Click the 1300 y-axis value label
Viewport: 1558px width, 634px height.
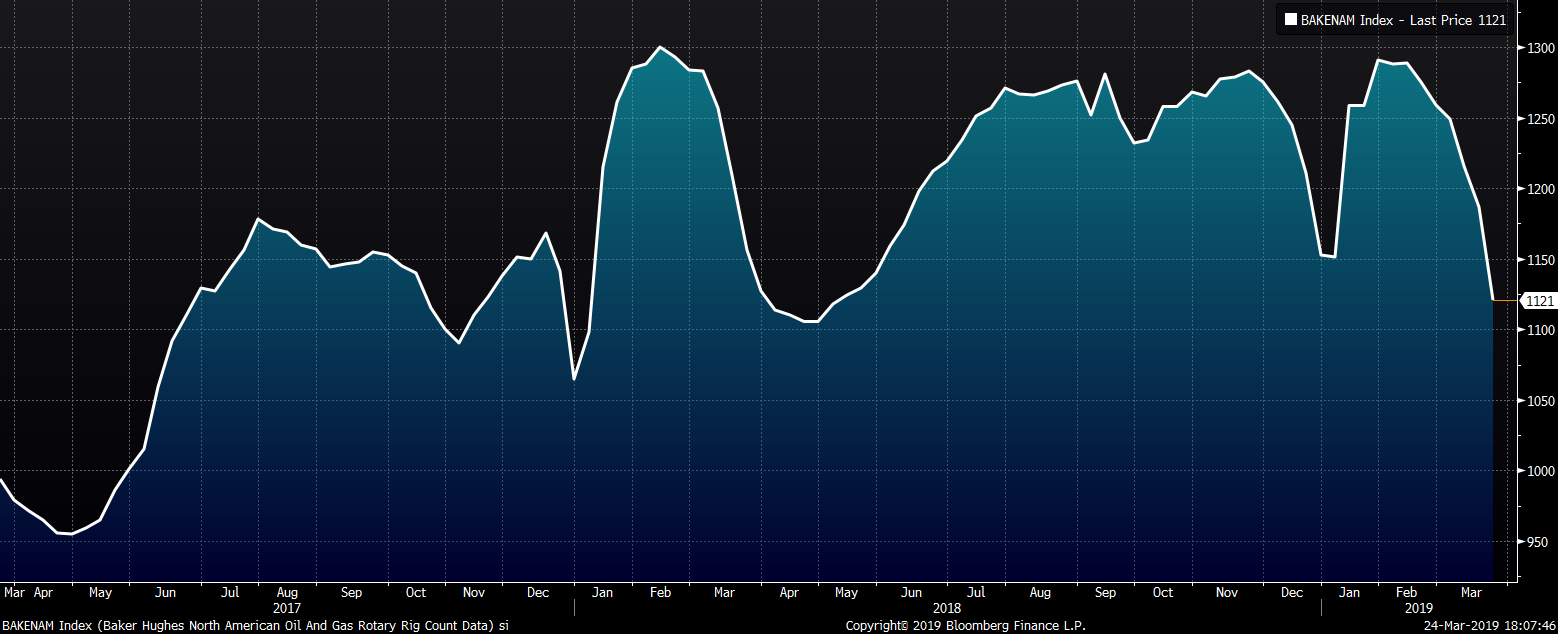tap(1539, 48)
